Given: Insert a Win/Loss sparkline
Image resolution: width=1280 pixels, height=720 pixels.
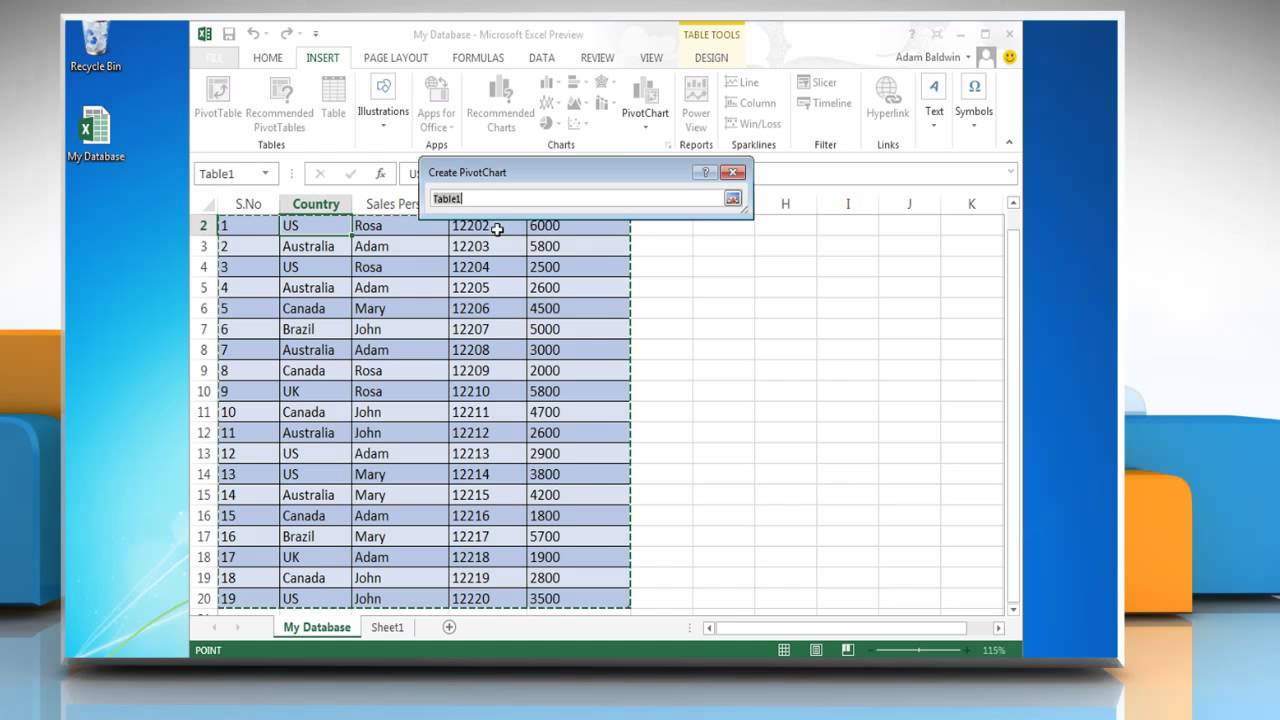Looking at the screenshot, I should click(x=753, y=124).
